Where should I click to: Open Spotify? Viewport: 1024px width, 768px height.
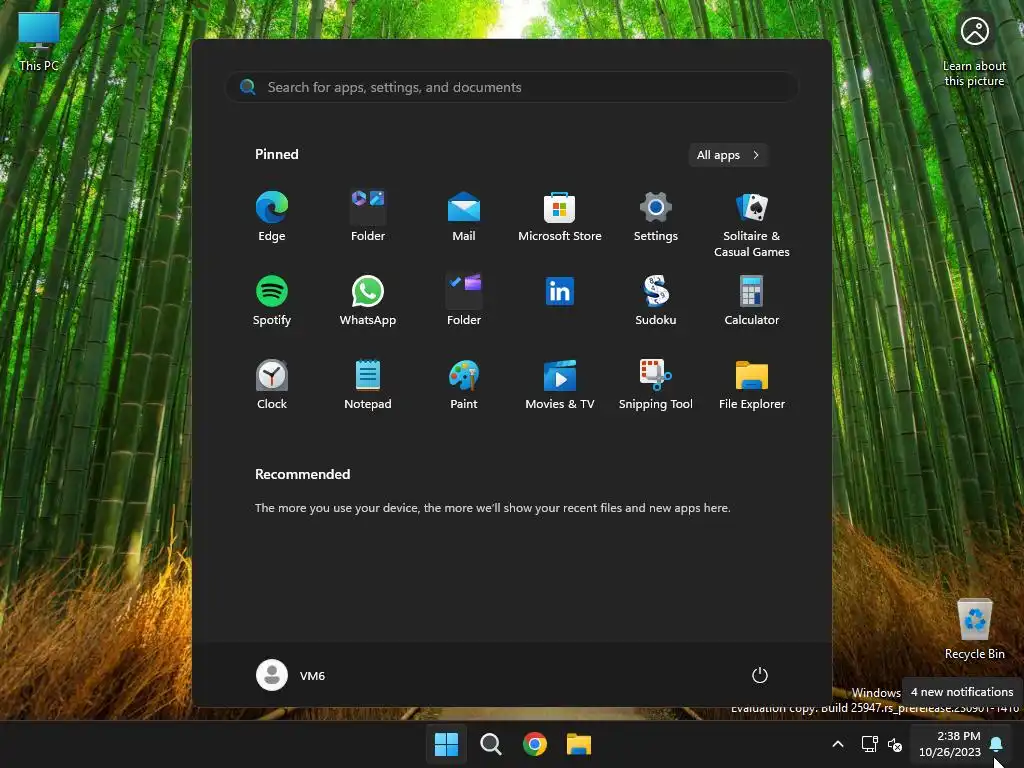(272, 300)
